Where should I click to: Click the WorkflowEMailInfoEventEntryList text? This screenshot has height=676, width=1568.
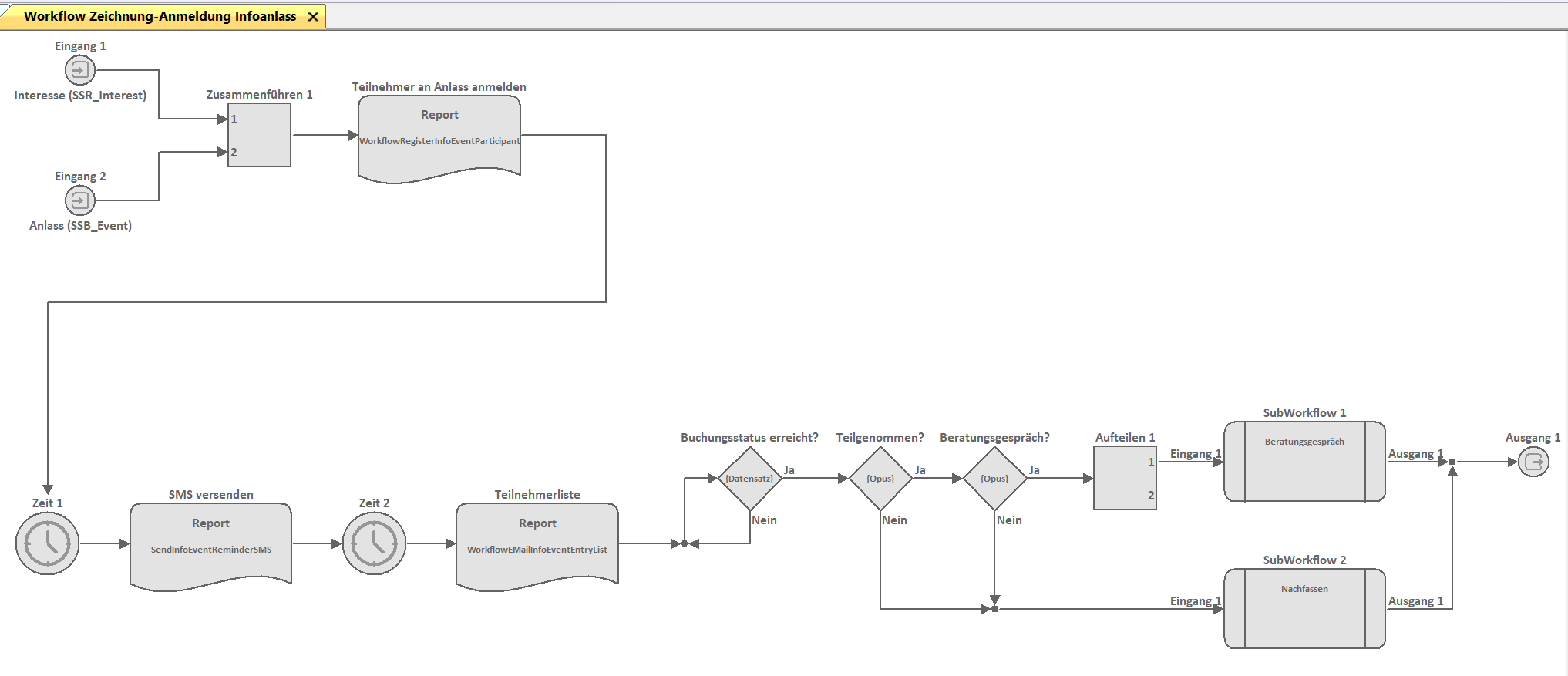click(x=537, y=550)
